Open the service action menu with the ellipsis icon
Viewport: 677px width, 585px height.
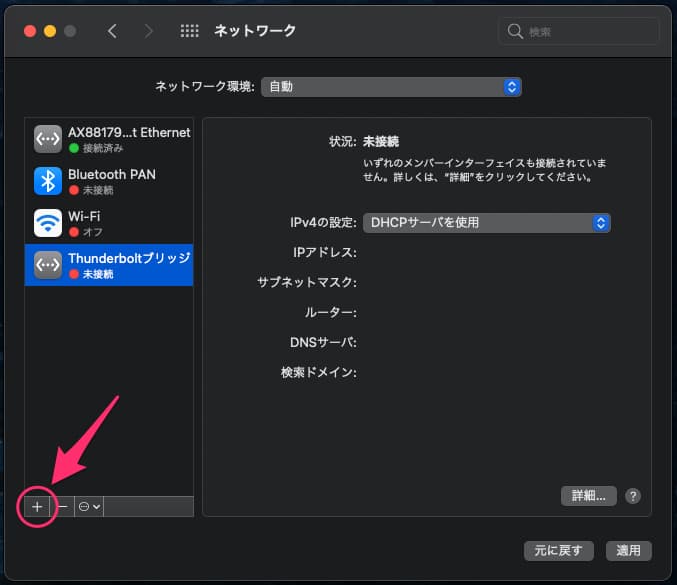click(x=88, y=507)
